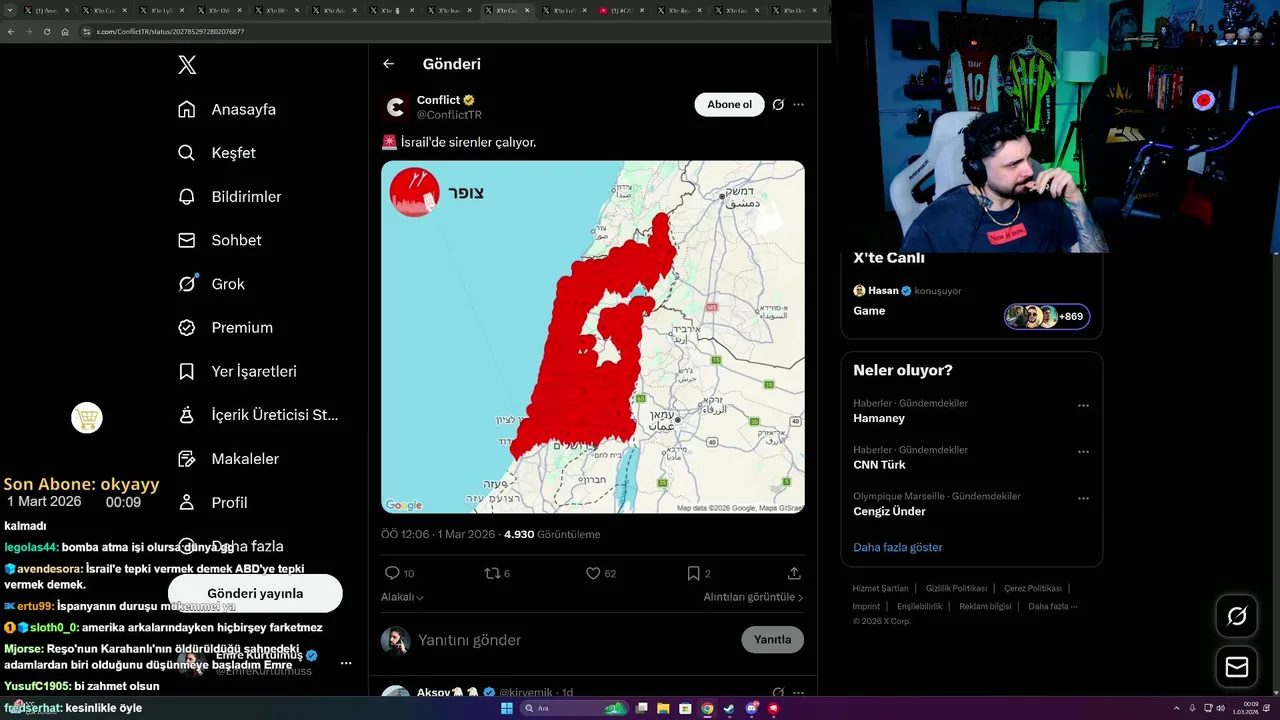
Task: Open account menu dots beside Emre Kurtulmuş
Action: [x=346, y=663]
